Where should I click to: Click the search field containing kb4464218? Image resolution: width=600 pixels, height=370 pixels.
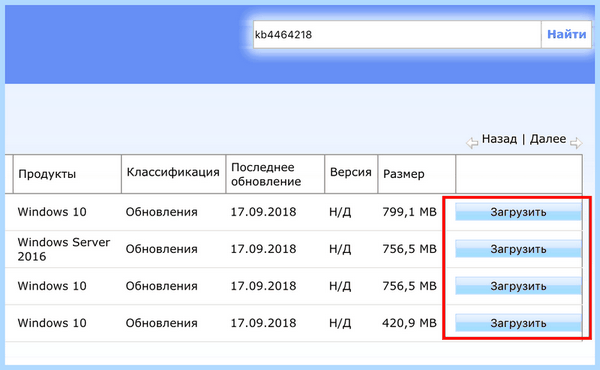point(397,34)
